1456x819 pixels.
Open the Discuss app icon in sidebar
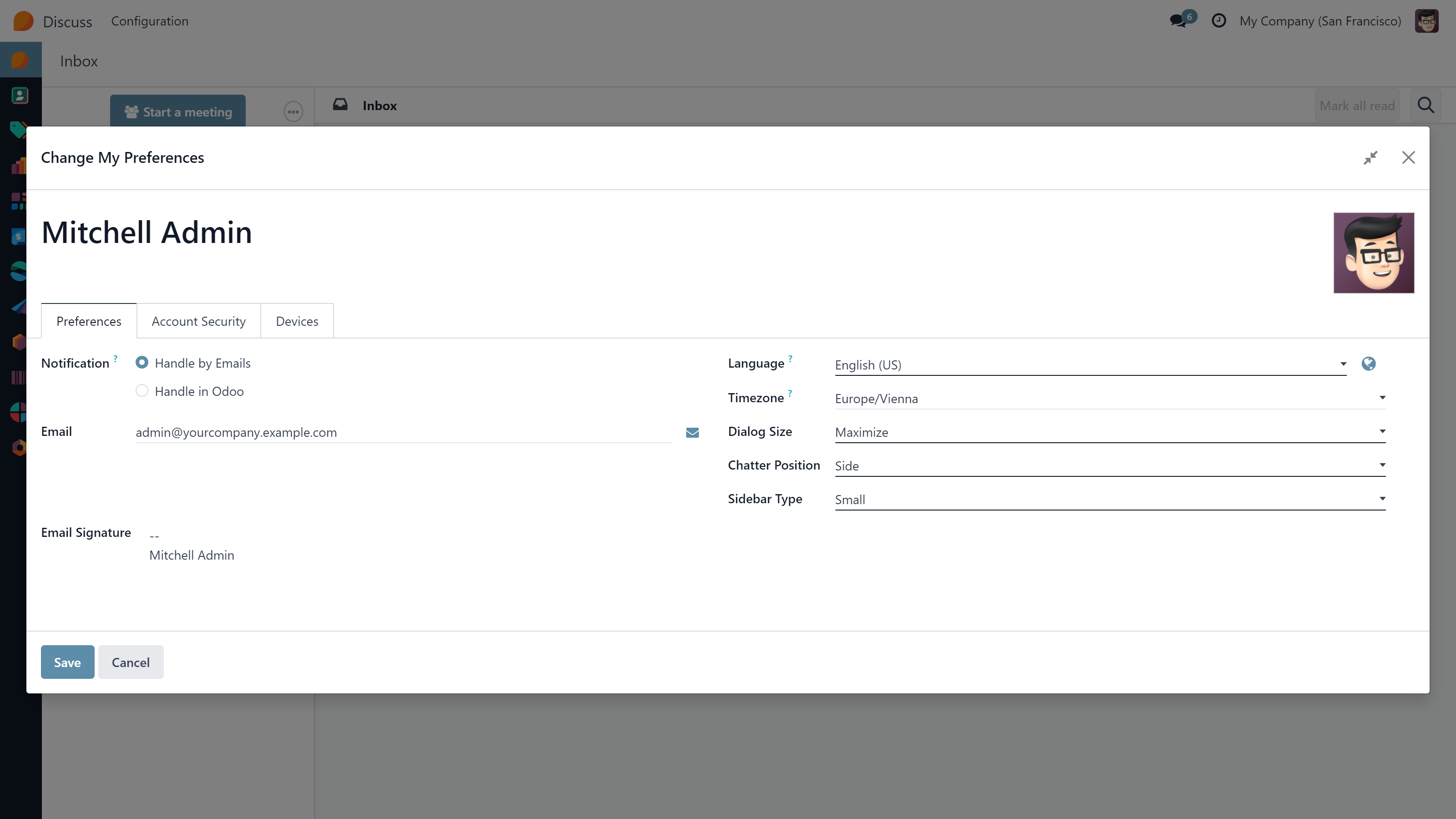[x=20, y=60]
